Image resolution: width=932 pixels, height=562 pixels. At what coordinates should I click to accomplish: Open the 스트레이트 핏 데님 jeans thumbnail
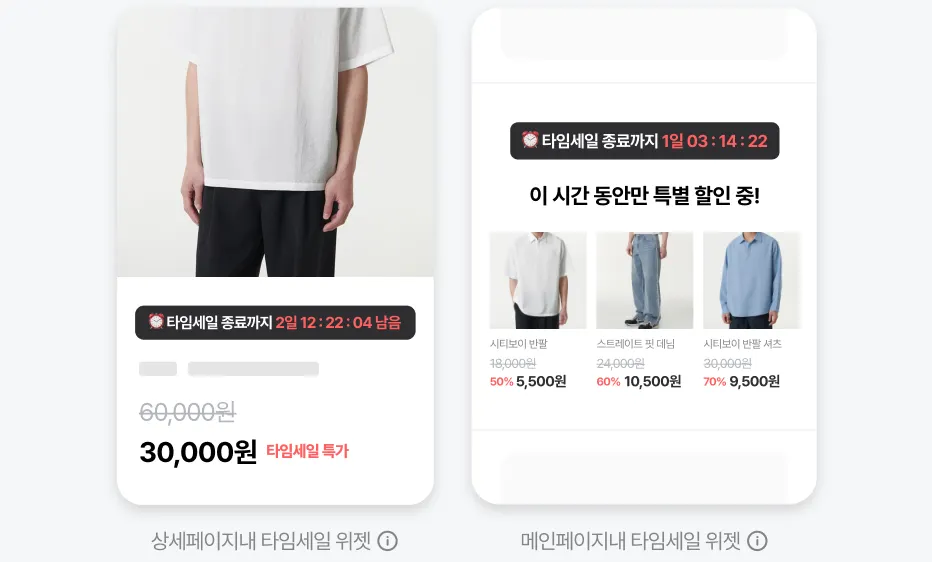coord(644,280)
